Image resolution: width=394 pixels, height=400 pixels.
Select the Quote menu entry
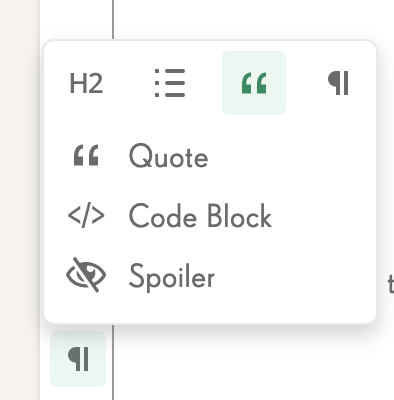(x=210, y=157)
